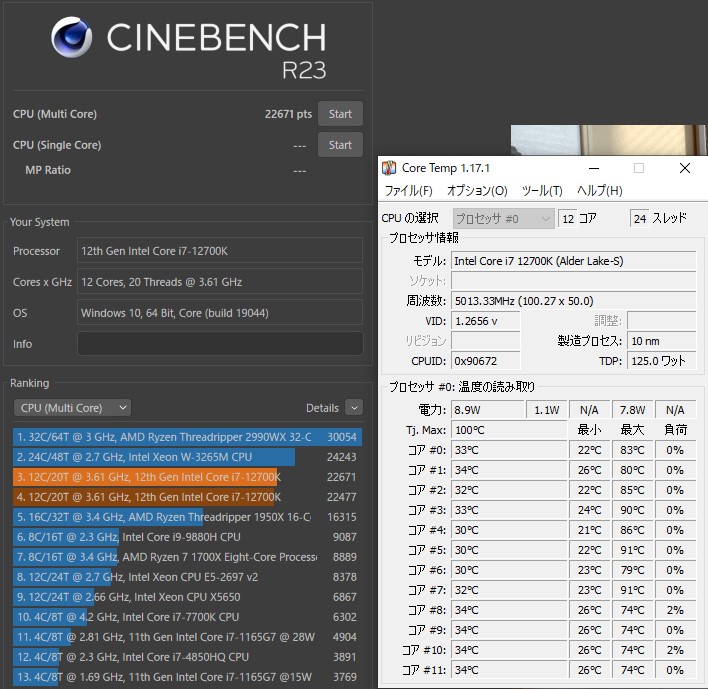This screenshot has width=708, height=689.
Task: Click the Processor field showing i7-12700K
Action: 220,251
